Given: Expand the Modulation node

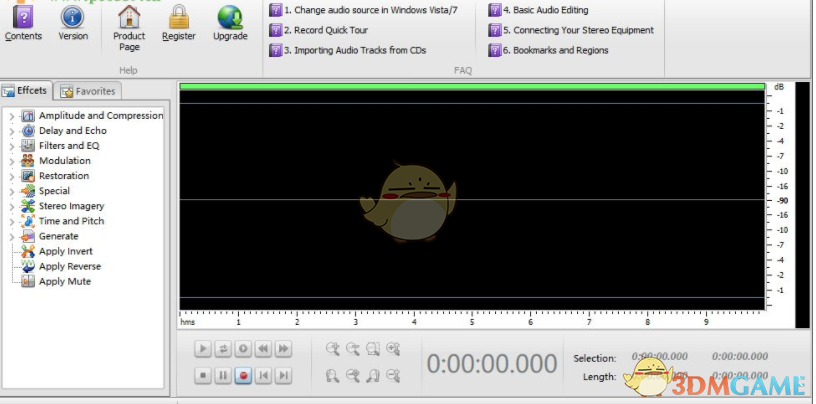Looking at the screenshot, I should pos(12,161).
